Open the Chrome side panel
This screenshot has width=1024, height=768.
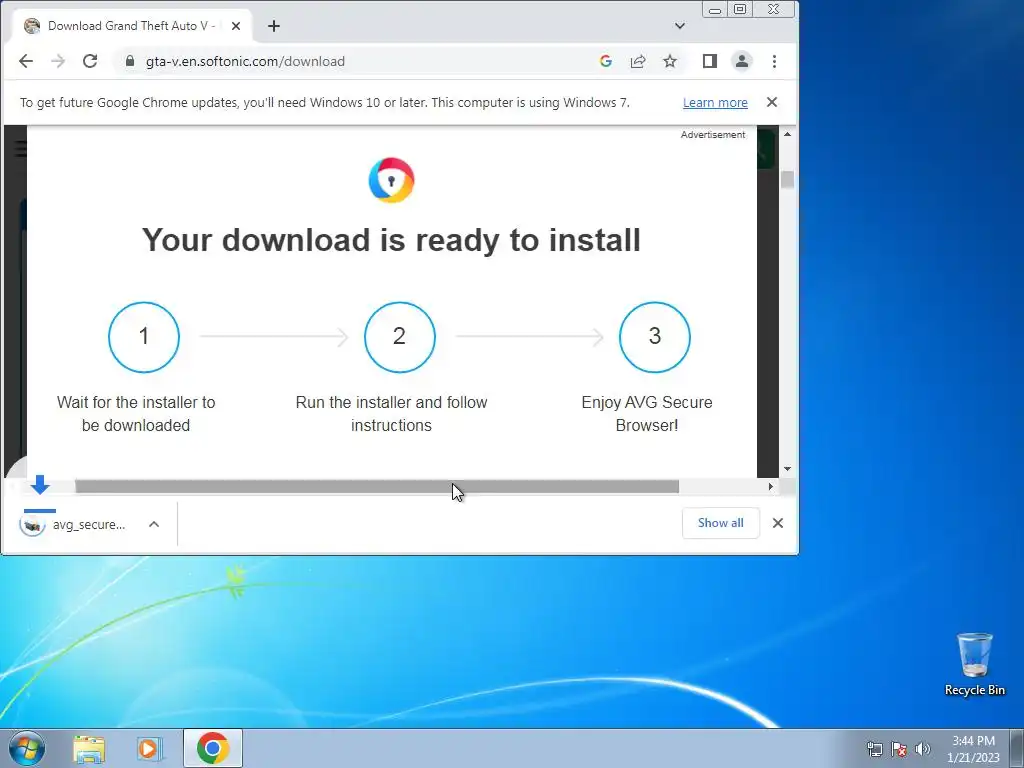pos(710,61)
